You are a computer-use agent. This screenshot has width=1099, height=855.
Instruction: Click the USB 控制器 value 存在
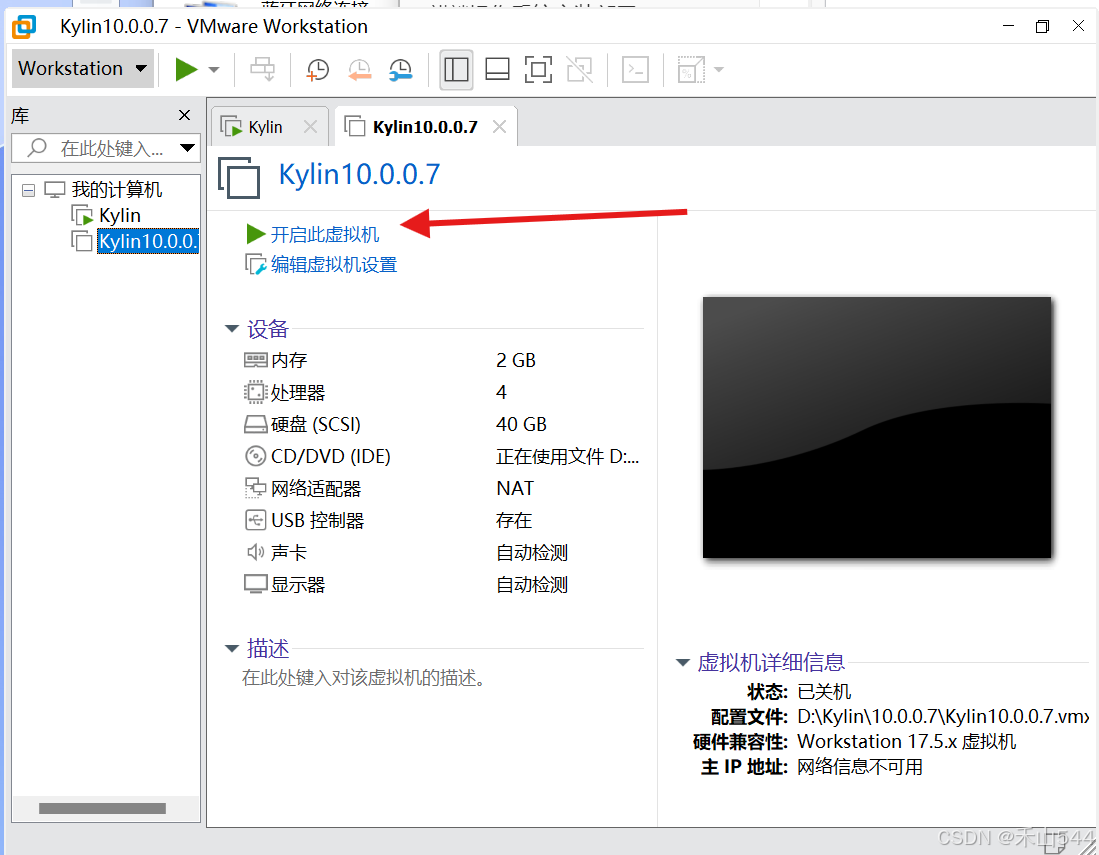pyautogui.click(x=514, y=521)
